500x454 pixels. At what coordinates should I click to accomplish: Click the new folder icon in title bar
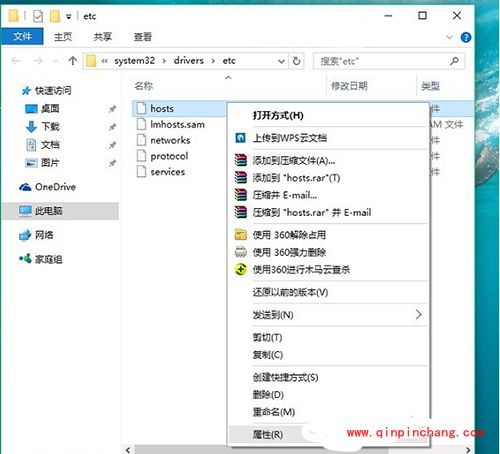tap(55, 16)
